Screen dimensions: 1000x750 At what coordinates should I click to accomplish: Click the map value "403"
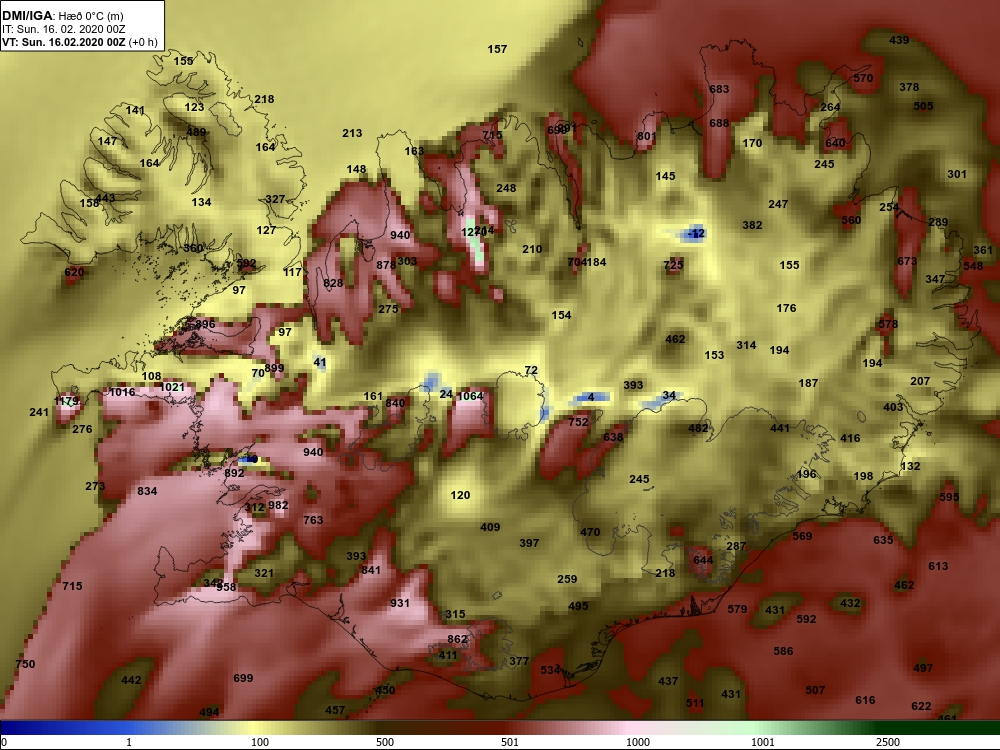pos(893,407)
